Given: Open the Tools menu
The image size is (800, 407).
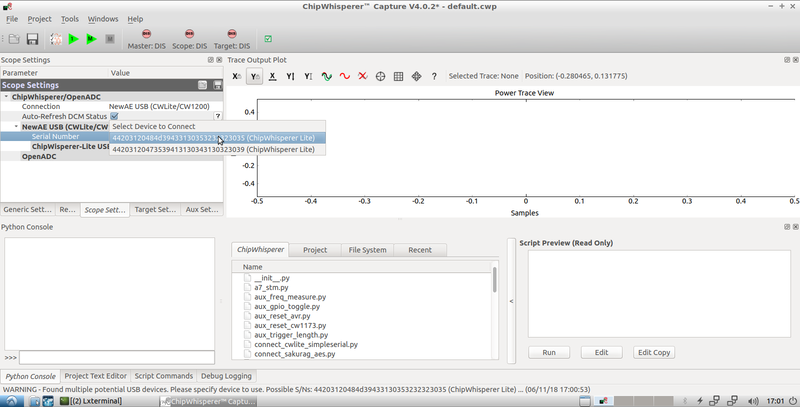Looking at the screenshot, I should tap(70, 19).
